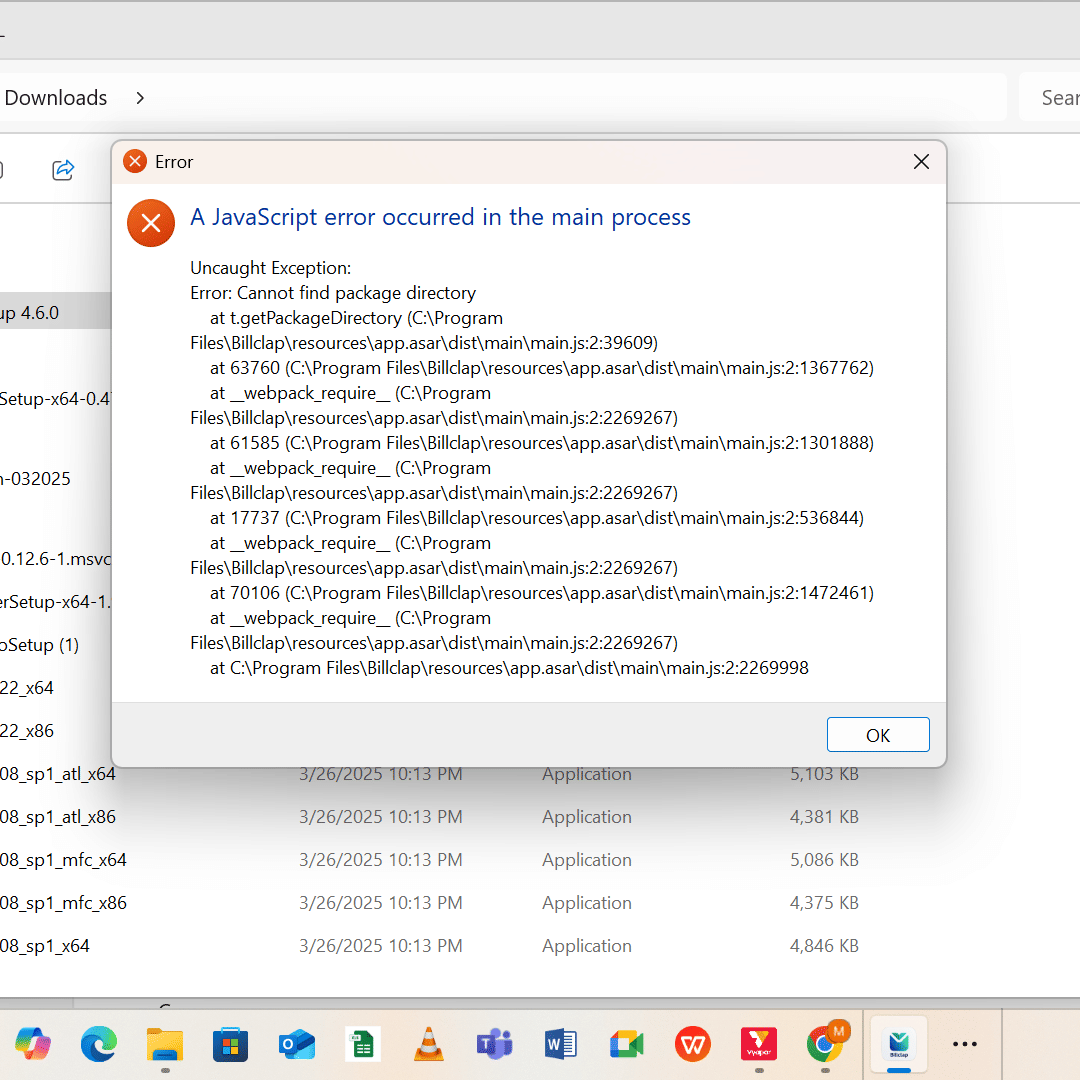Select the Billclap taskbar icon

click(x=899, y=1043)
